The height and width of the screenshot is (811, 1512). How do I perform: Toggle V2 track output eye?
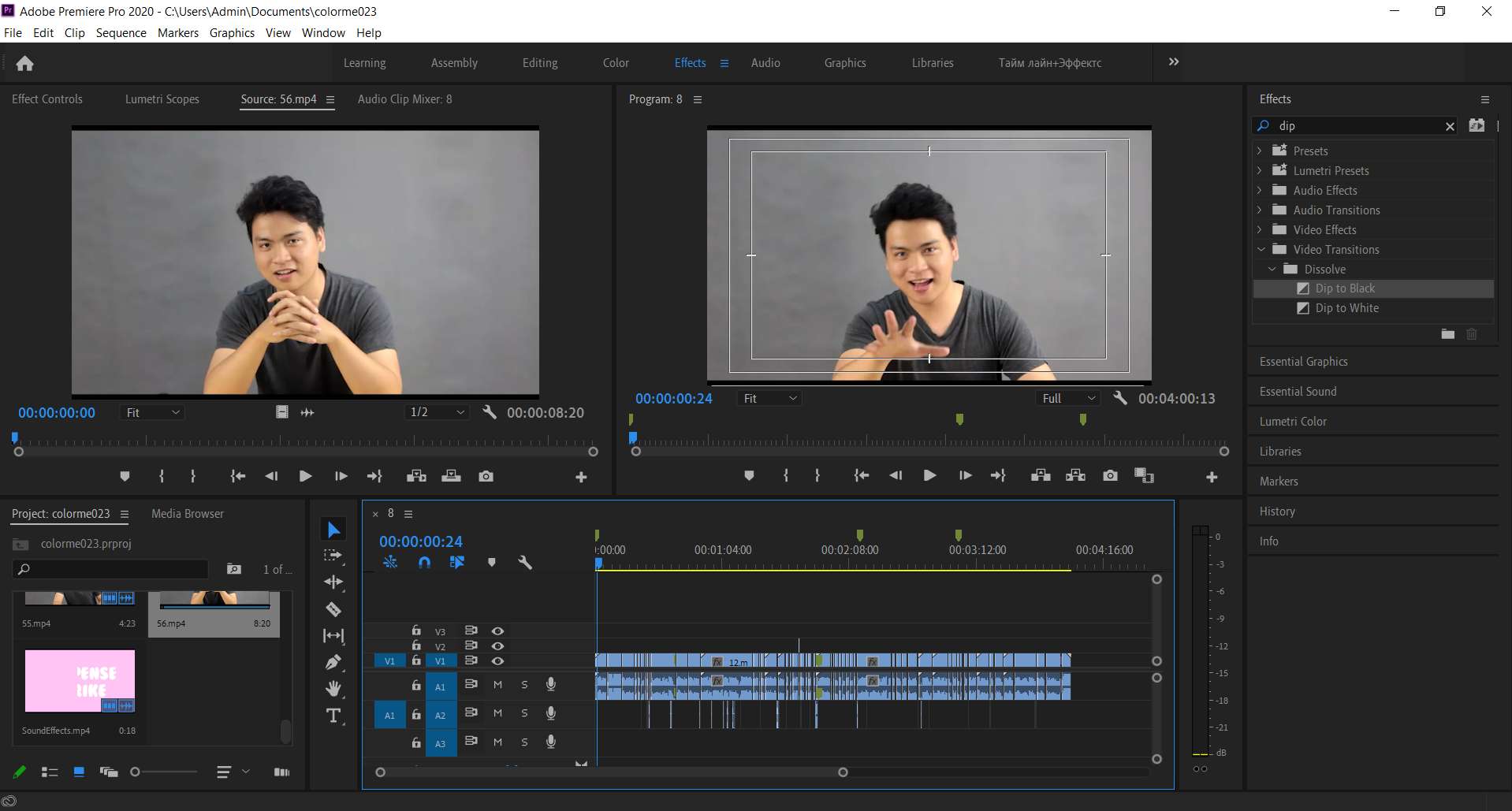tap(497, 646)
